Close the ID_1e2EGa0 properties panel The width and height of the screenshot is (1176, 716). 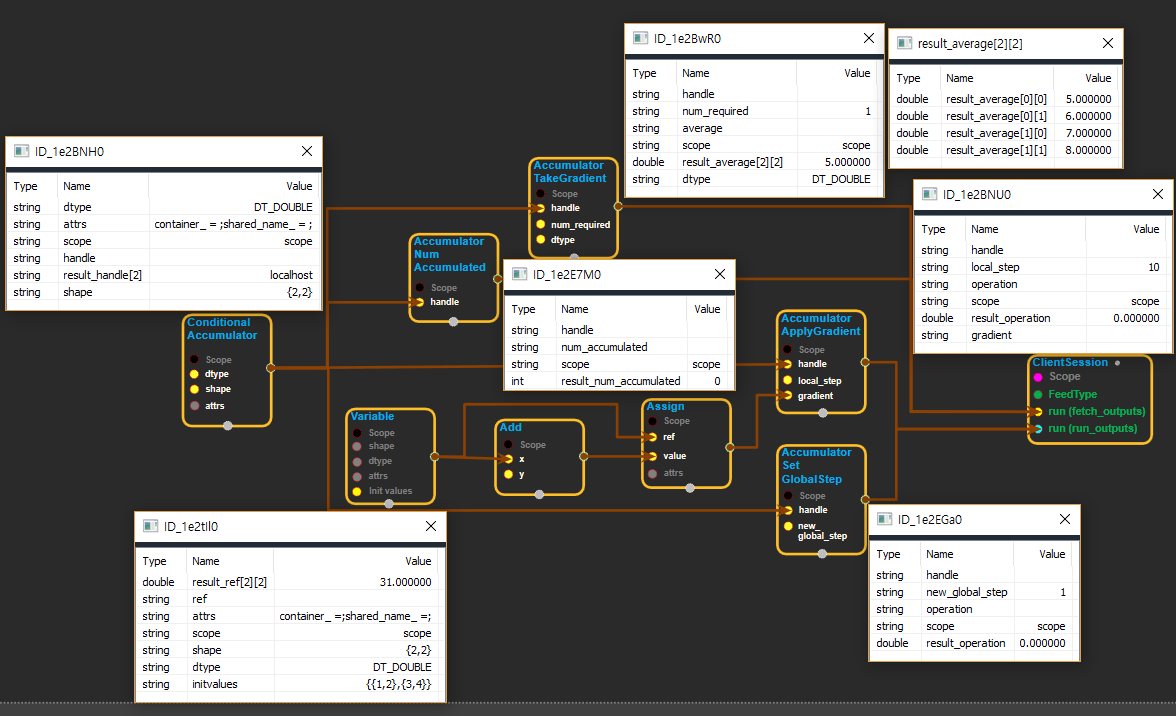(1064, 519)
